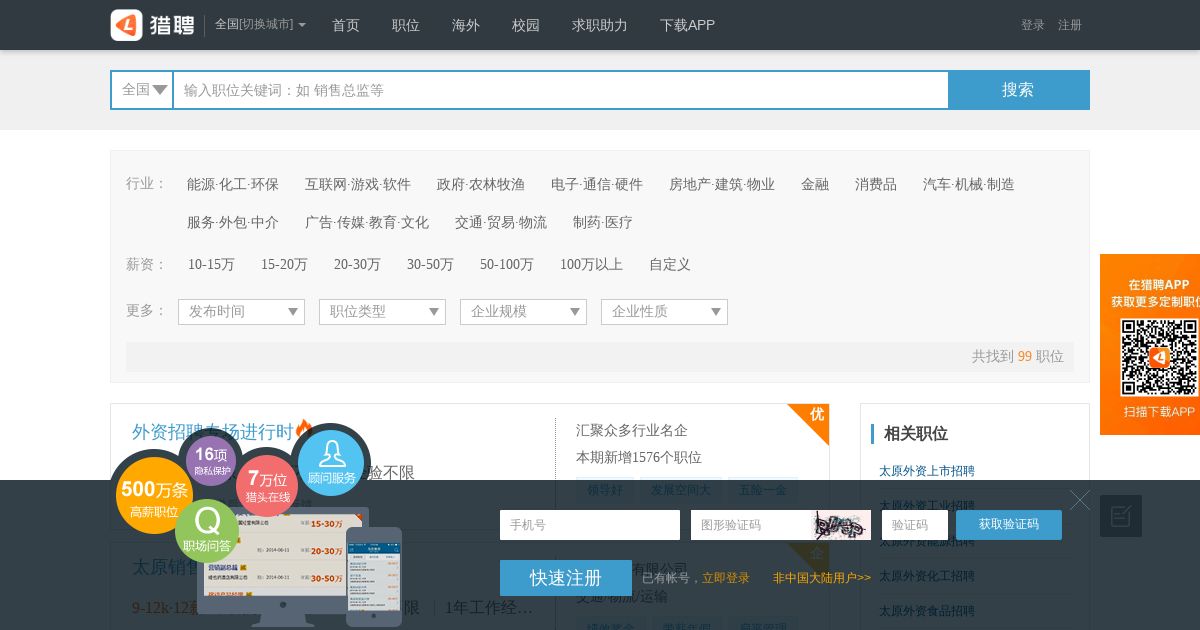Open the 海外 navigation item
The height and width of the screenshot is (630, 1200).
pyautogui.click(x=466, y=25)
